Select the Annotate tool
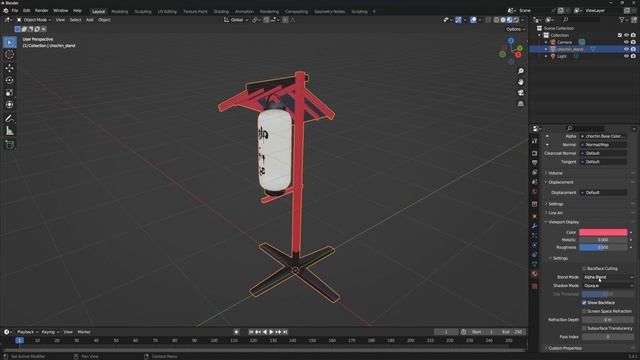Screen dimensions: 640x360 [x=10, y=118]
